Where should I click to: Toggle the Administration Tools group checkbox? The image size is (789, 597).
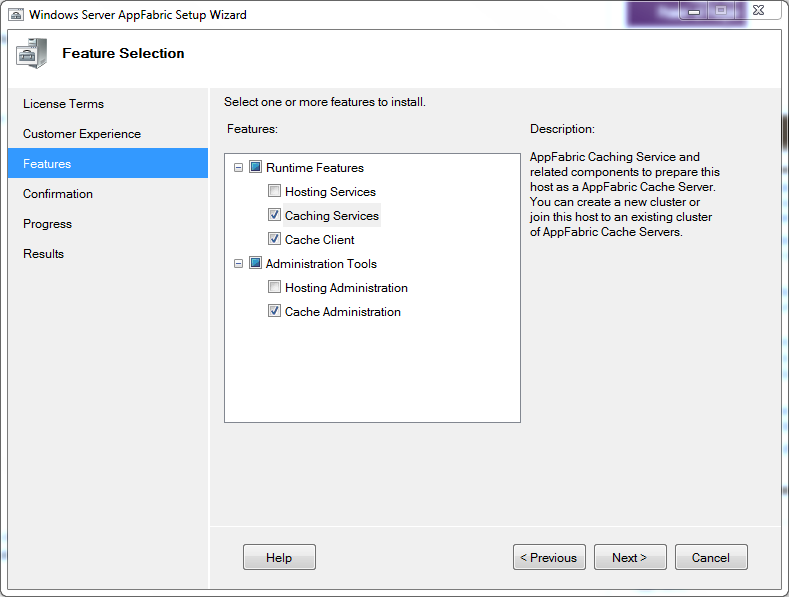click(256, 263)
